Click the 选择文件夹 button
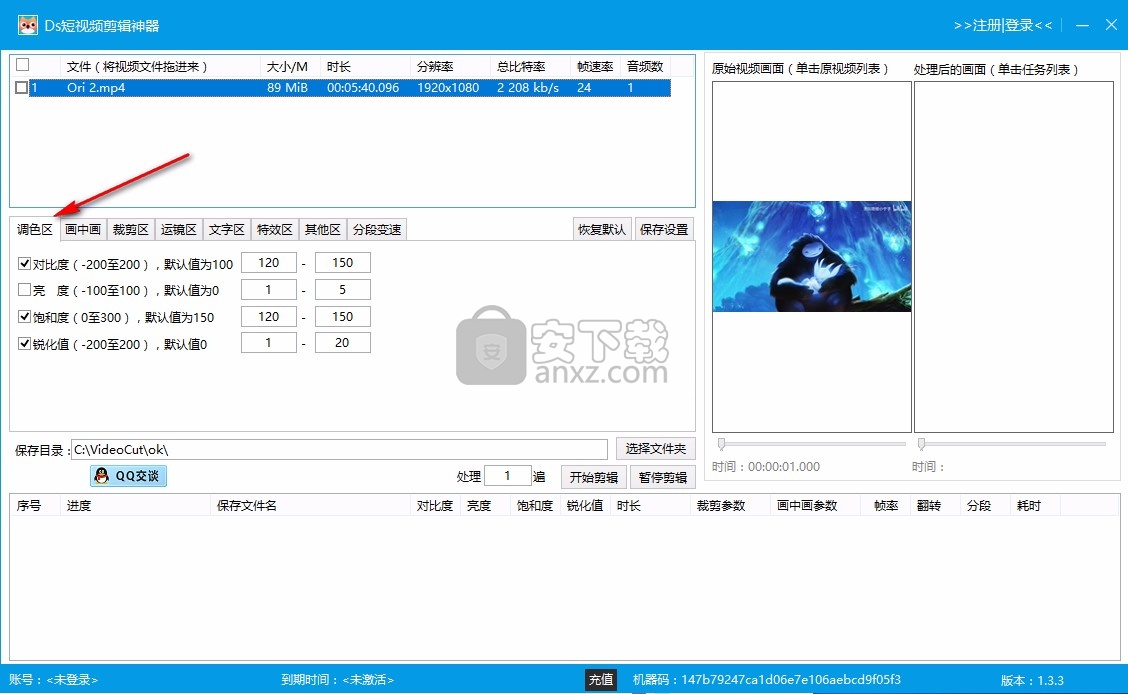 pos(655,449)
